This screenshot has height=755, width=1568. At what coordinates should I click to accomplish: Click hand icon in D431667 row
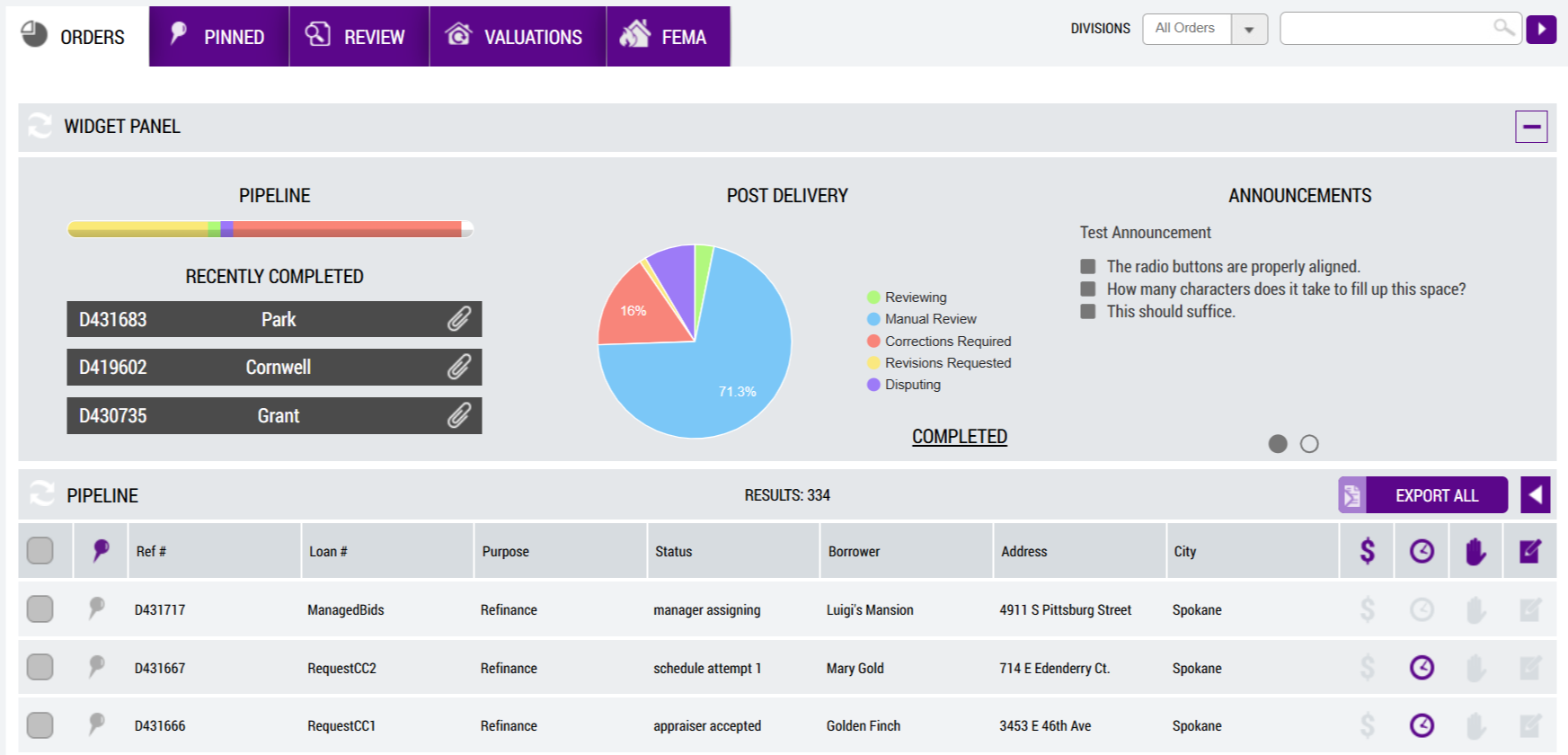pyautogui.click(x=1475, y=668)
